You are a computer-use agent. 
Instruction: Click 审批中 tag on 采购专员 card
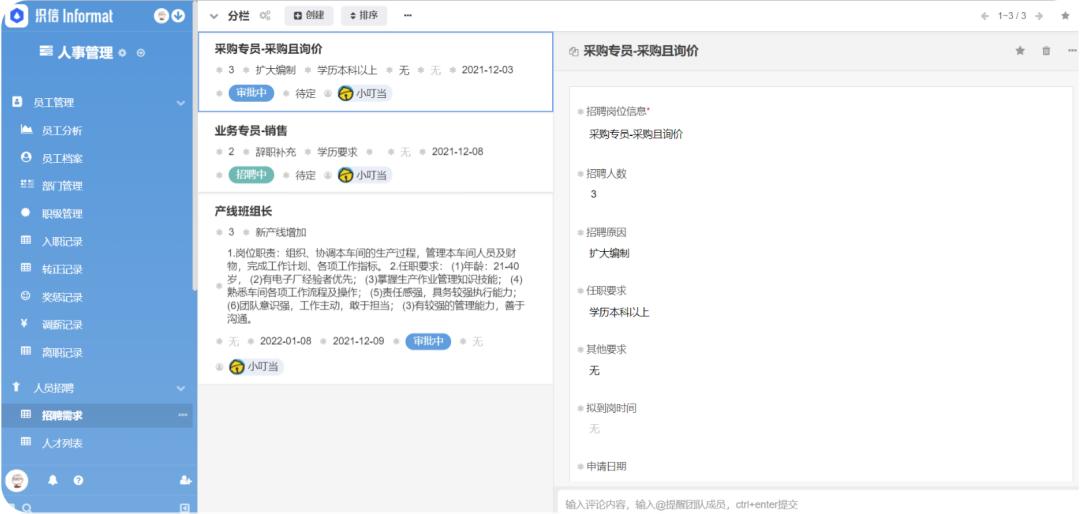click(x=251, y=94)
